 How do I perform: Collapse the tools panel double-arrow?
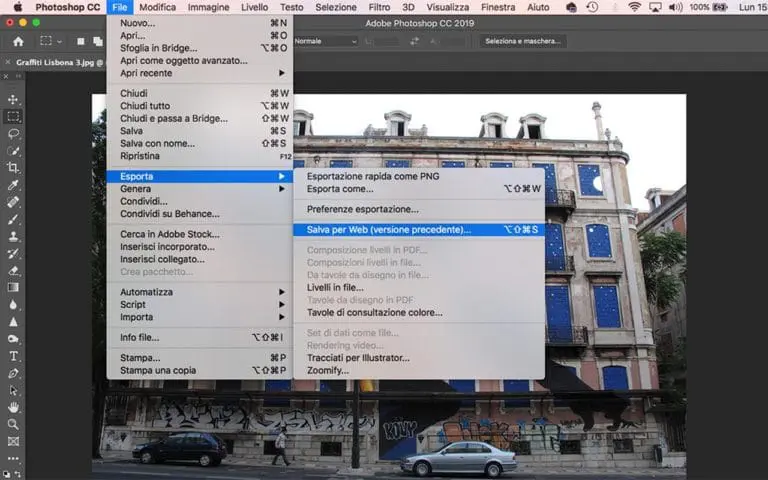tap(19, 76)
